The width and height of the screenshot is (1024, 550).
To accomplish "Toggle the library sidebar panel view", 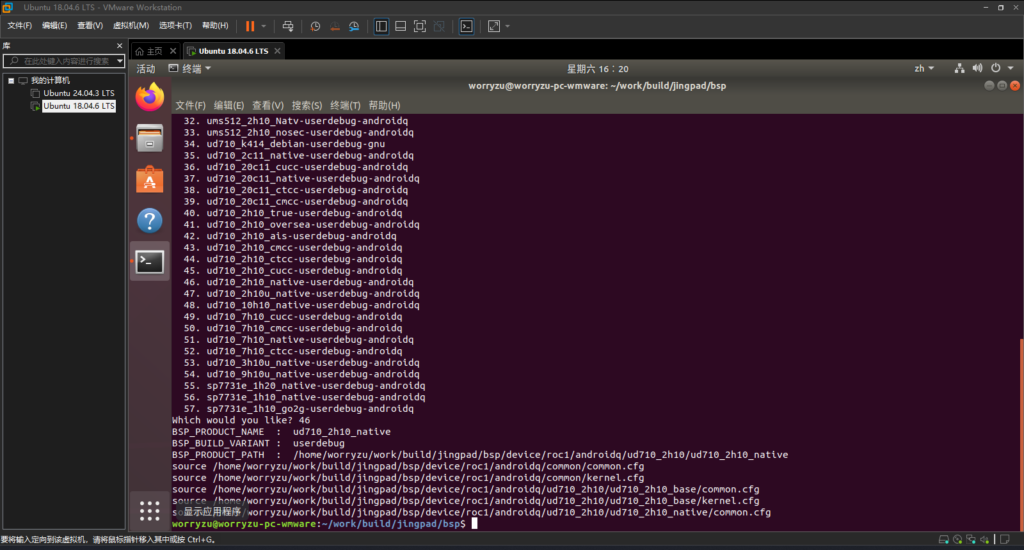I will coord(381,26).
